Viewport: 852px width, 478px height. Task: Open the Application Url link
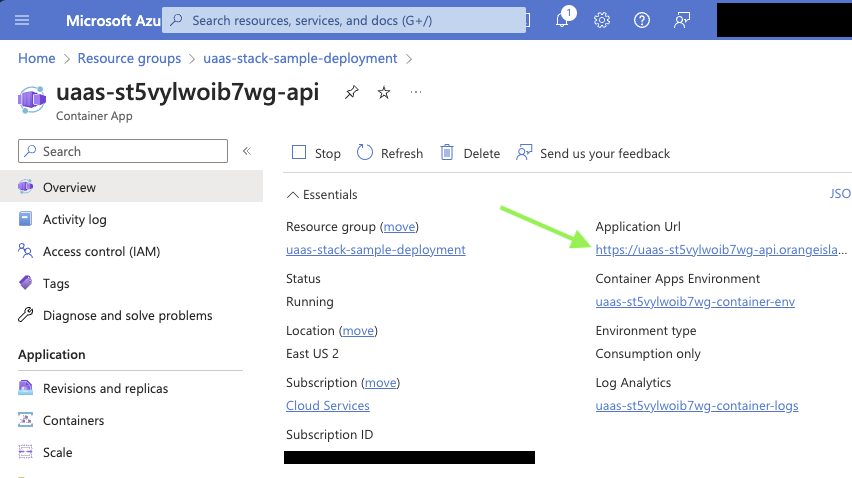(x=721, y=249)
